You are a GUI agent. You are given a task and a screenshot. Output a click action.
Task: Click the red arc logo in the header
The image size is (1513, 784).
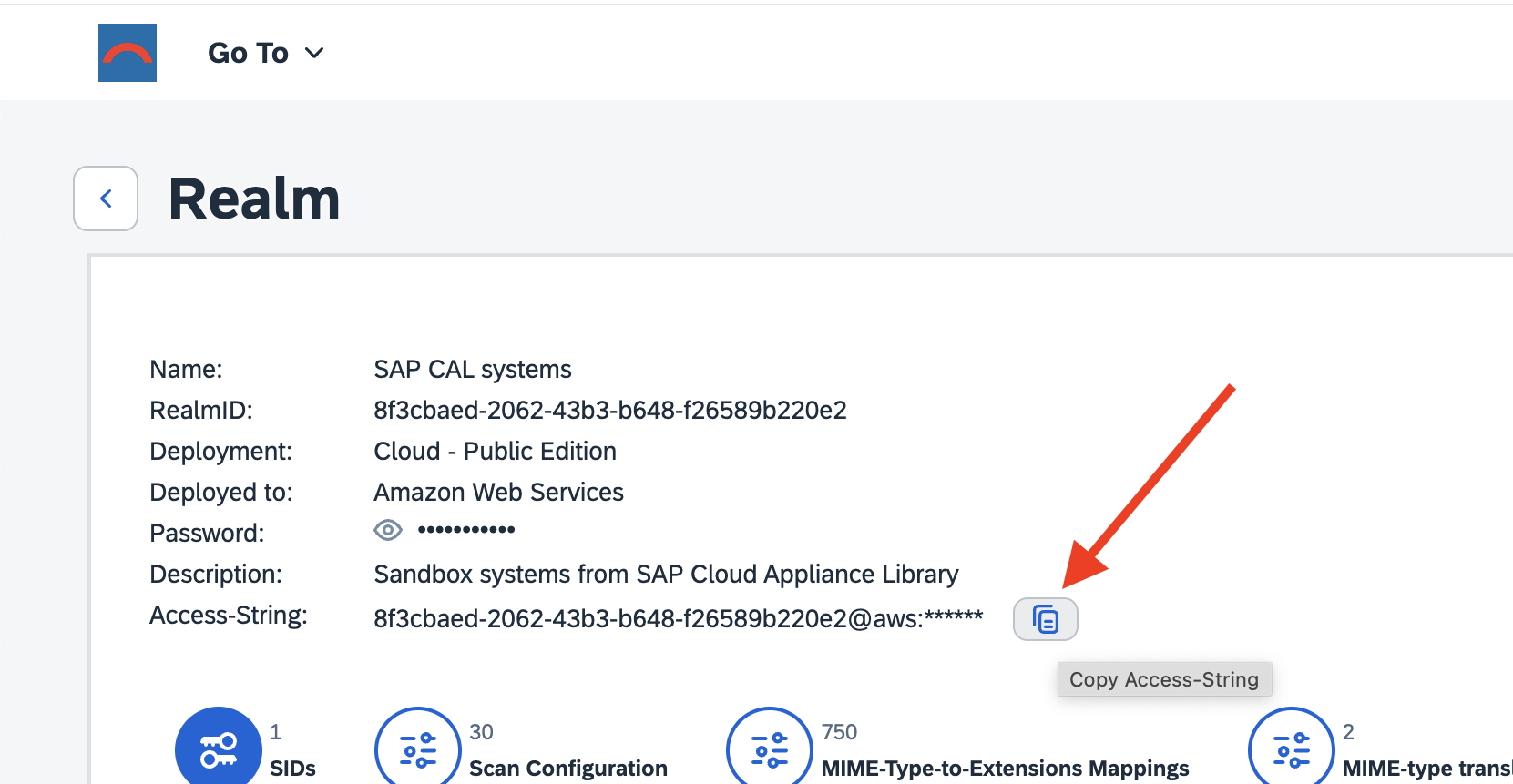click(x=128, y=53)
